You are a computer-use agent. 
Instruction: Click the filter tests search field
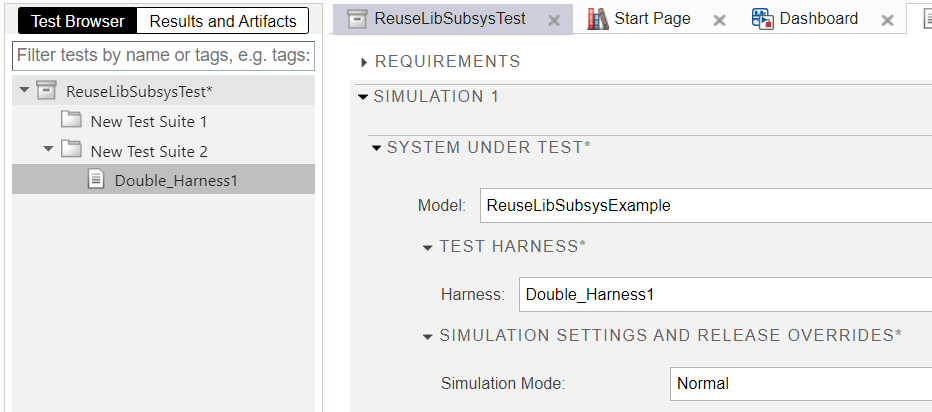pyautogui.click(x=163, y=55)
